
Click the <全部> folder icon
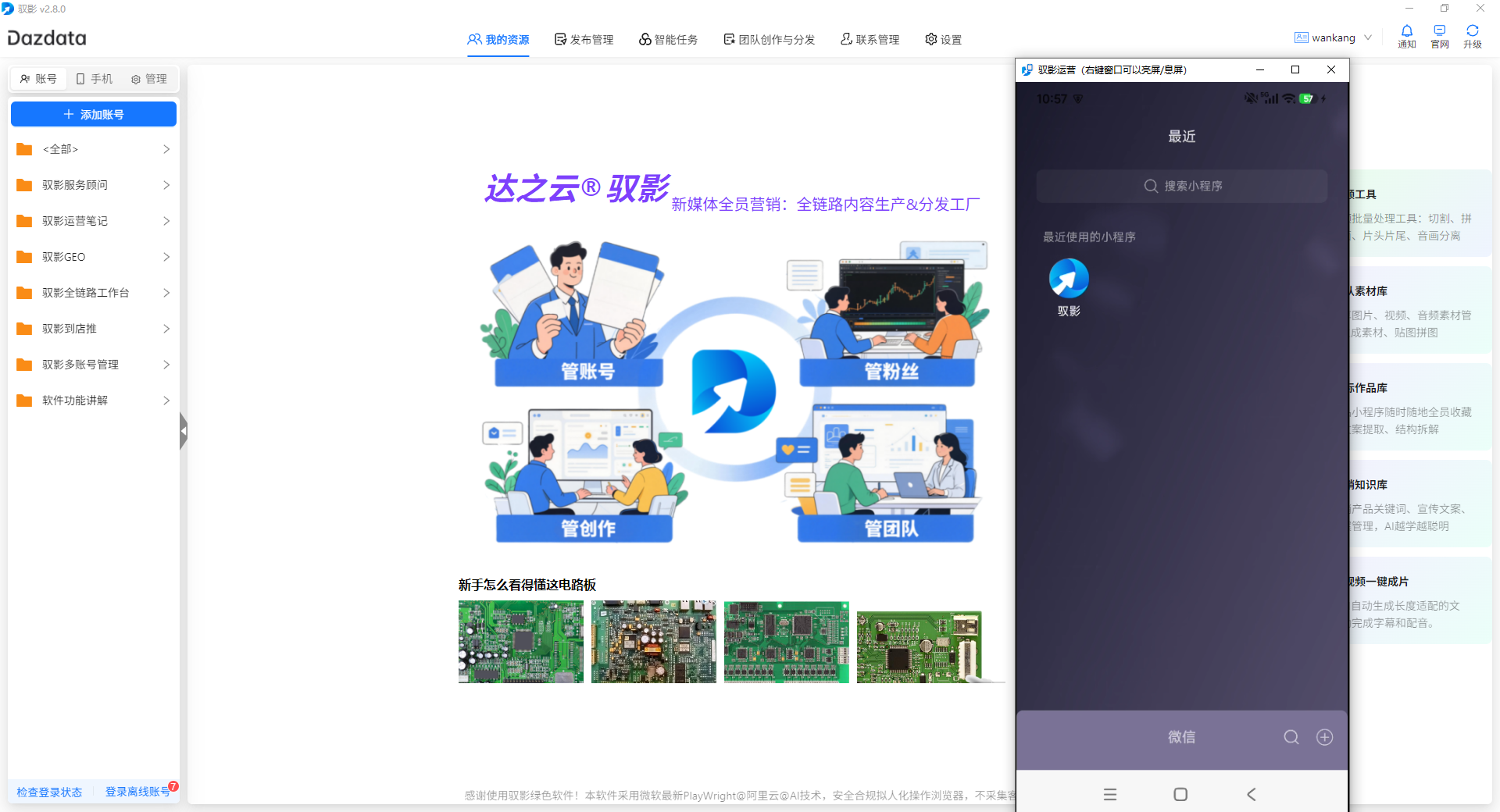24,149
